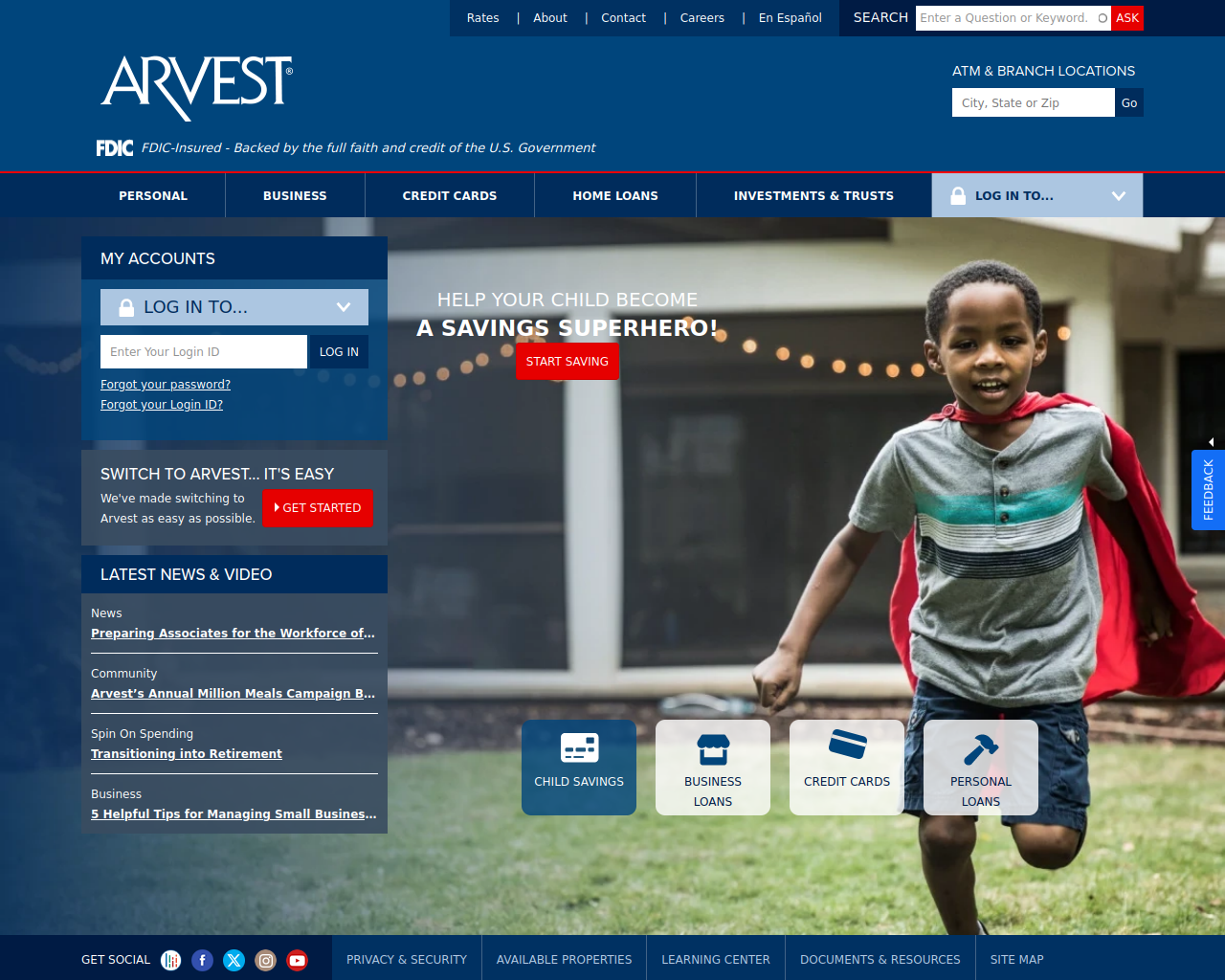Viewport: 1225px width, 980px height.
Task: Open Transitioning into Retirement article
Action: [187, 754]
